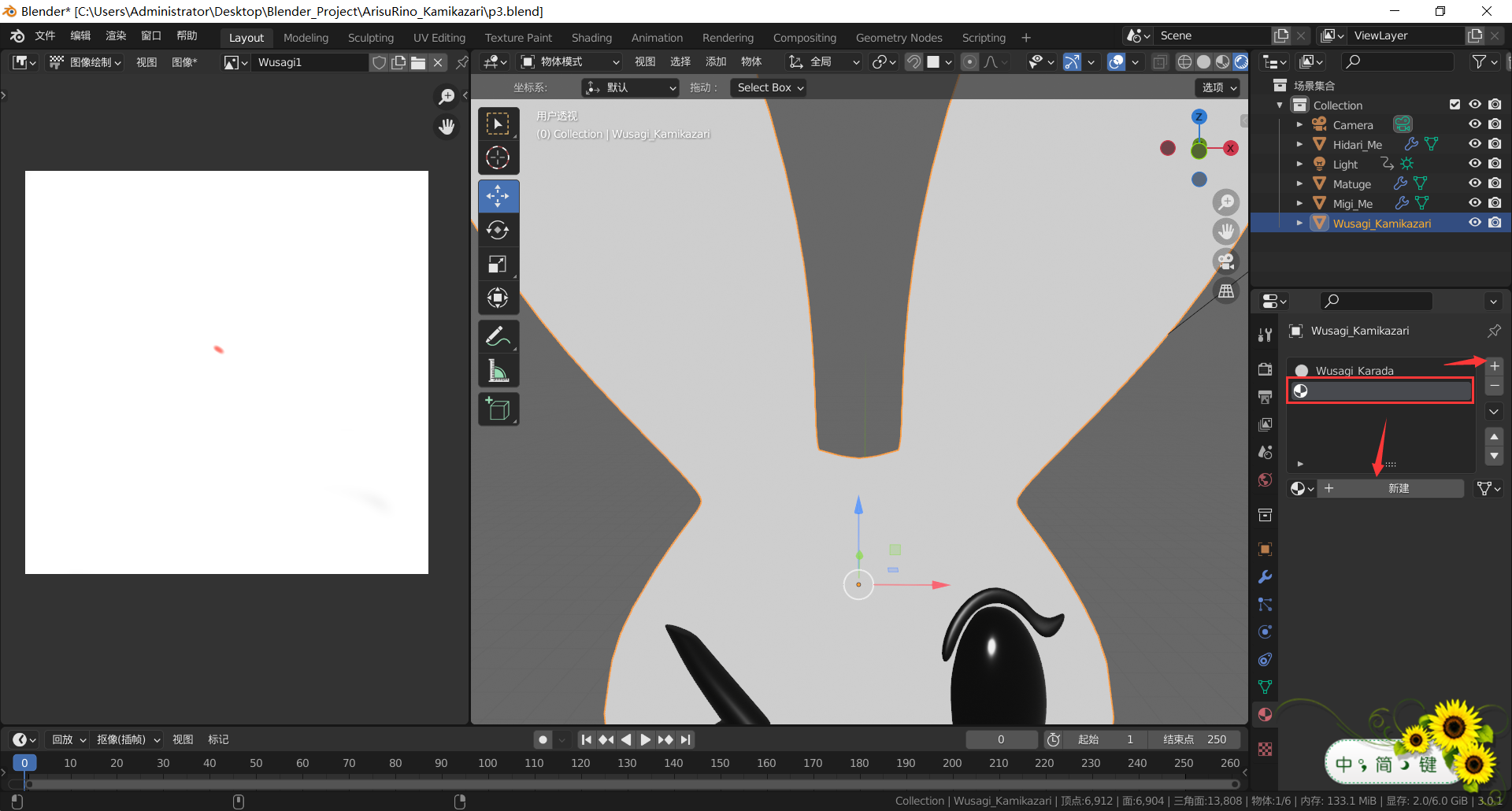
Task: Select the 3D Cursor tool
Action: [498, 158]
